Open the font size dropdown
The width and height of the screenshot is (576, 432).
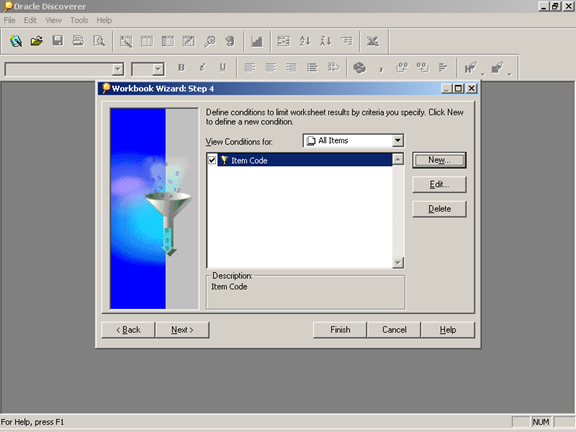[x=158, y=69]
